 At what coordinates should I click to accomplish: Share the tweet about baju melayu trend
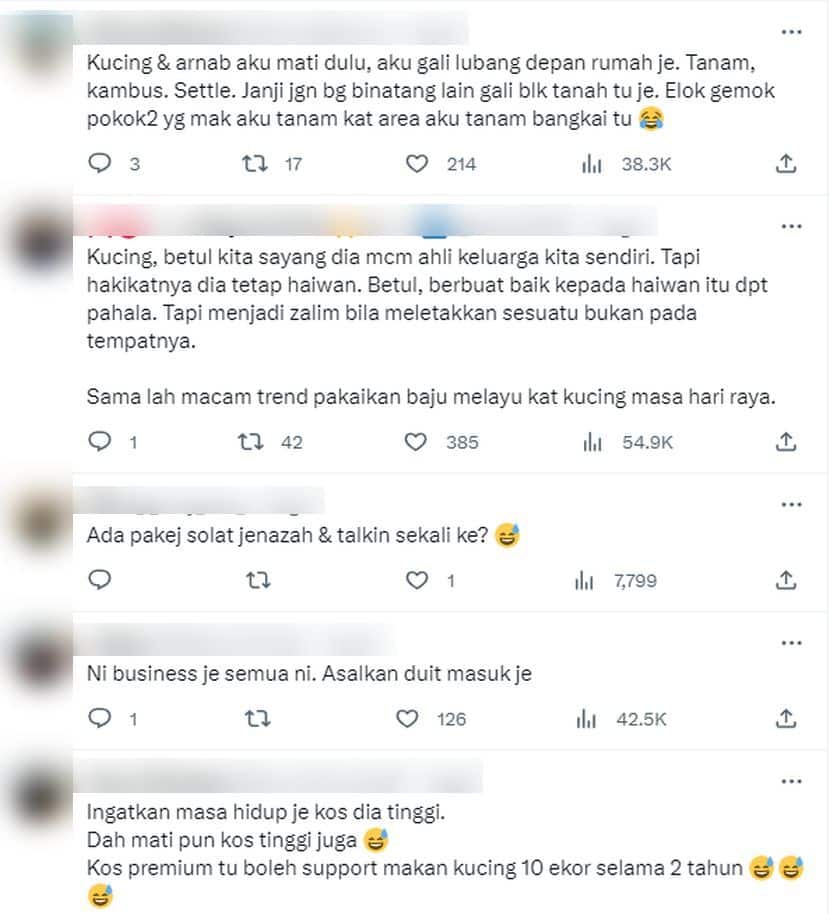(786, 442)
